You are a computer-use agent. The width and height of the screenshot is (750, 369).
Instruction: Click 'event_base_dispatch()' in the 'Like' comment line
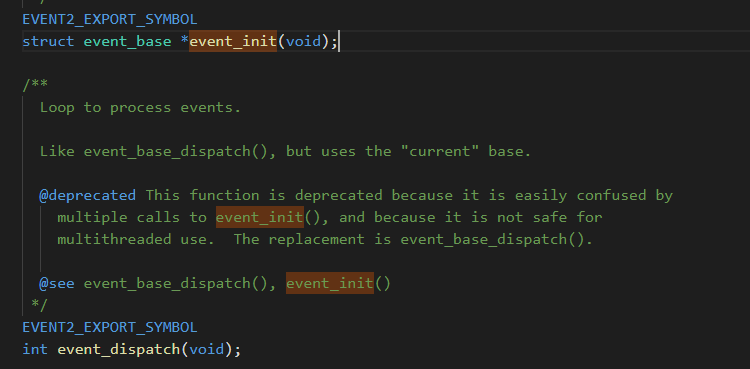tap(176, 151)
